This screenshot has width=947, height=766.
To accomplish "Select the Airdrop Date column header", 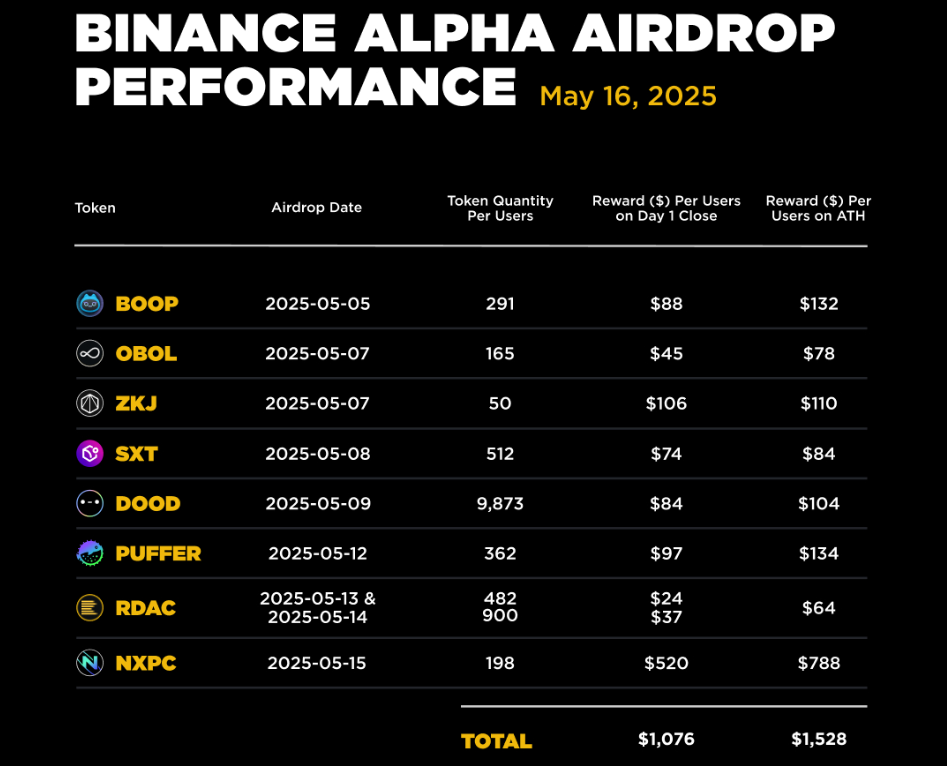I will [316, 208].
